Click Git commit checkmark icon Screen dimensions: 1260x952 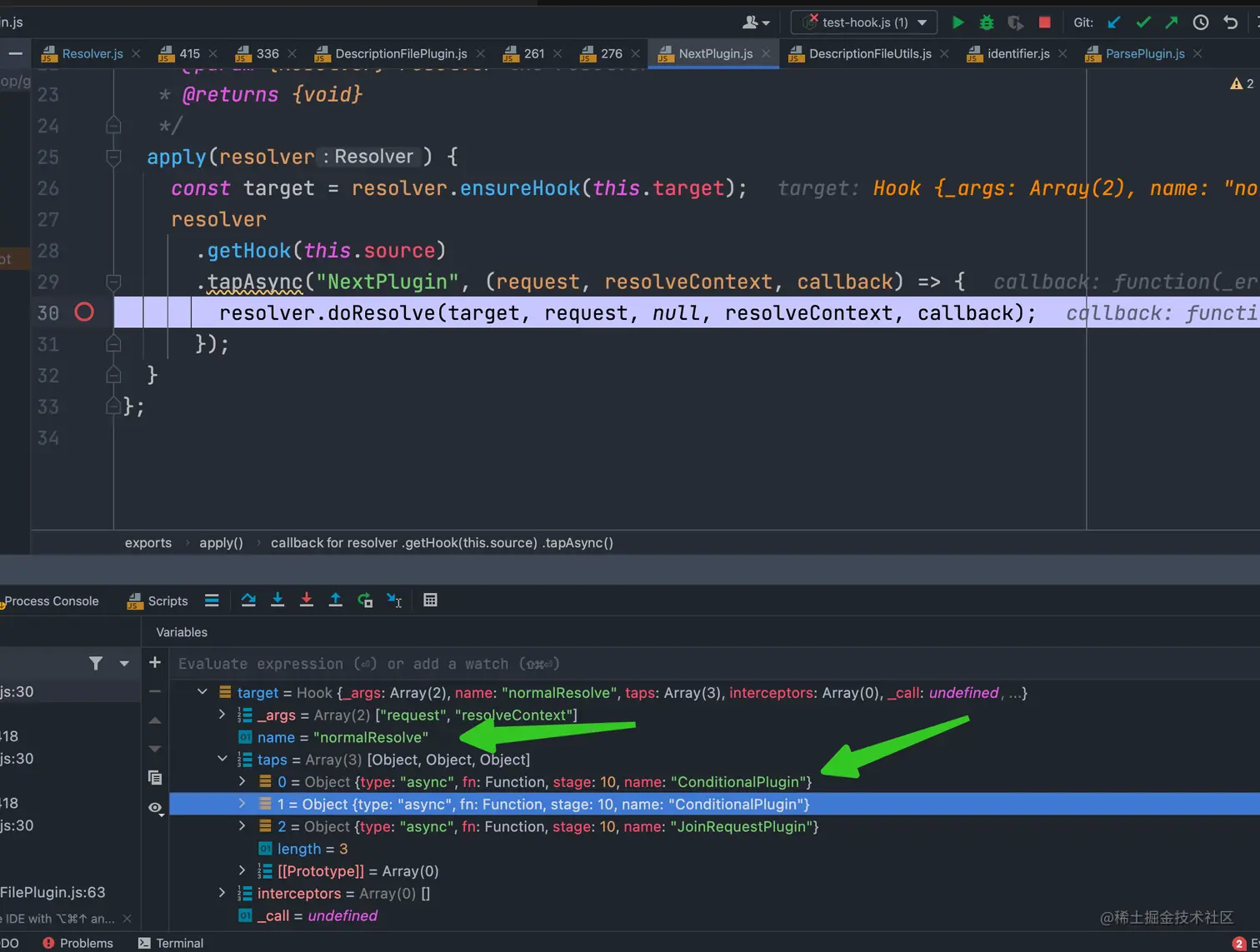(x=1143, y=22)
